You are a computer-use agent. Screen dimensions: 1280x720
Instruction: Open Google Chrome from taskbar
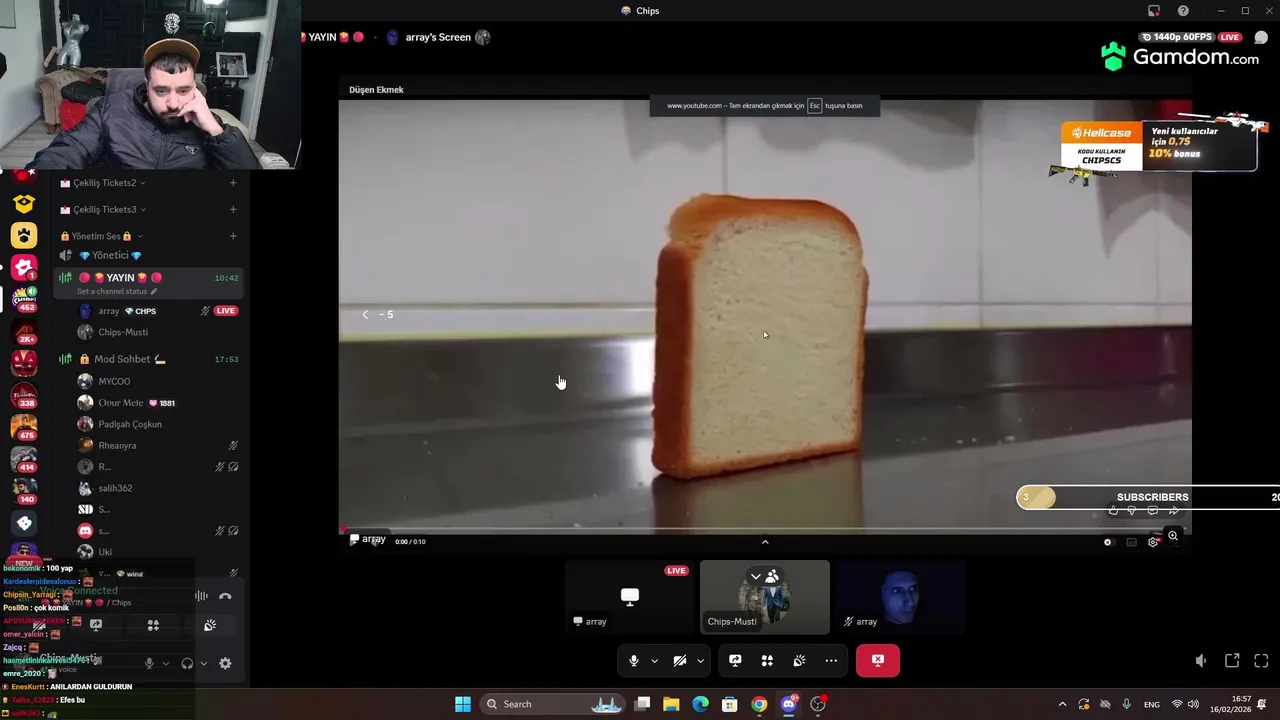(x=759, y=704)
